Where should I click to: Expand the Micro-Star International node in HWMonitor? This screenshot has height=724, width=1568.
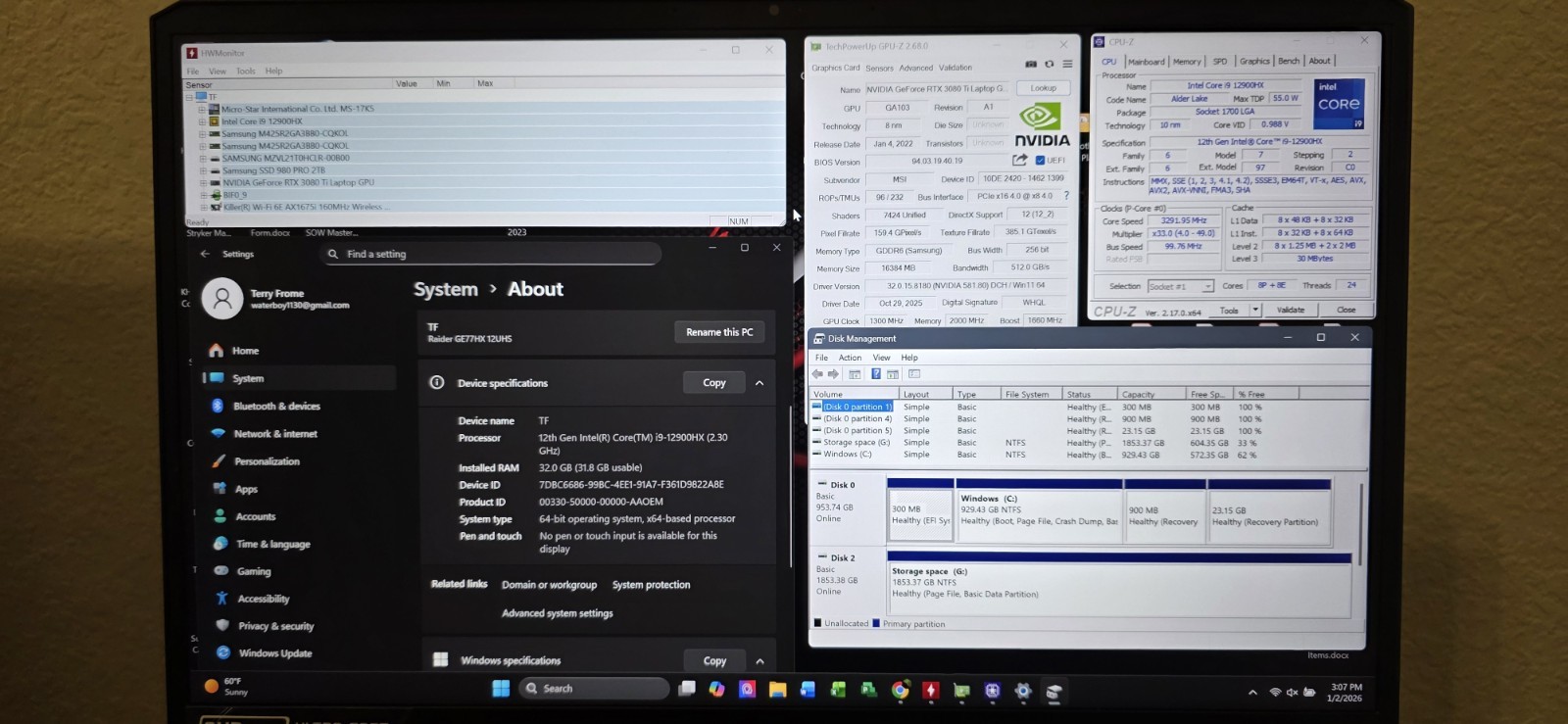pyautogui.click(x=203, y=109)
